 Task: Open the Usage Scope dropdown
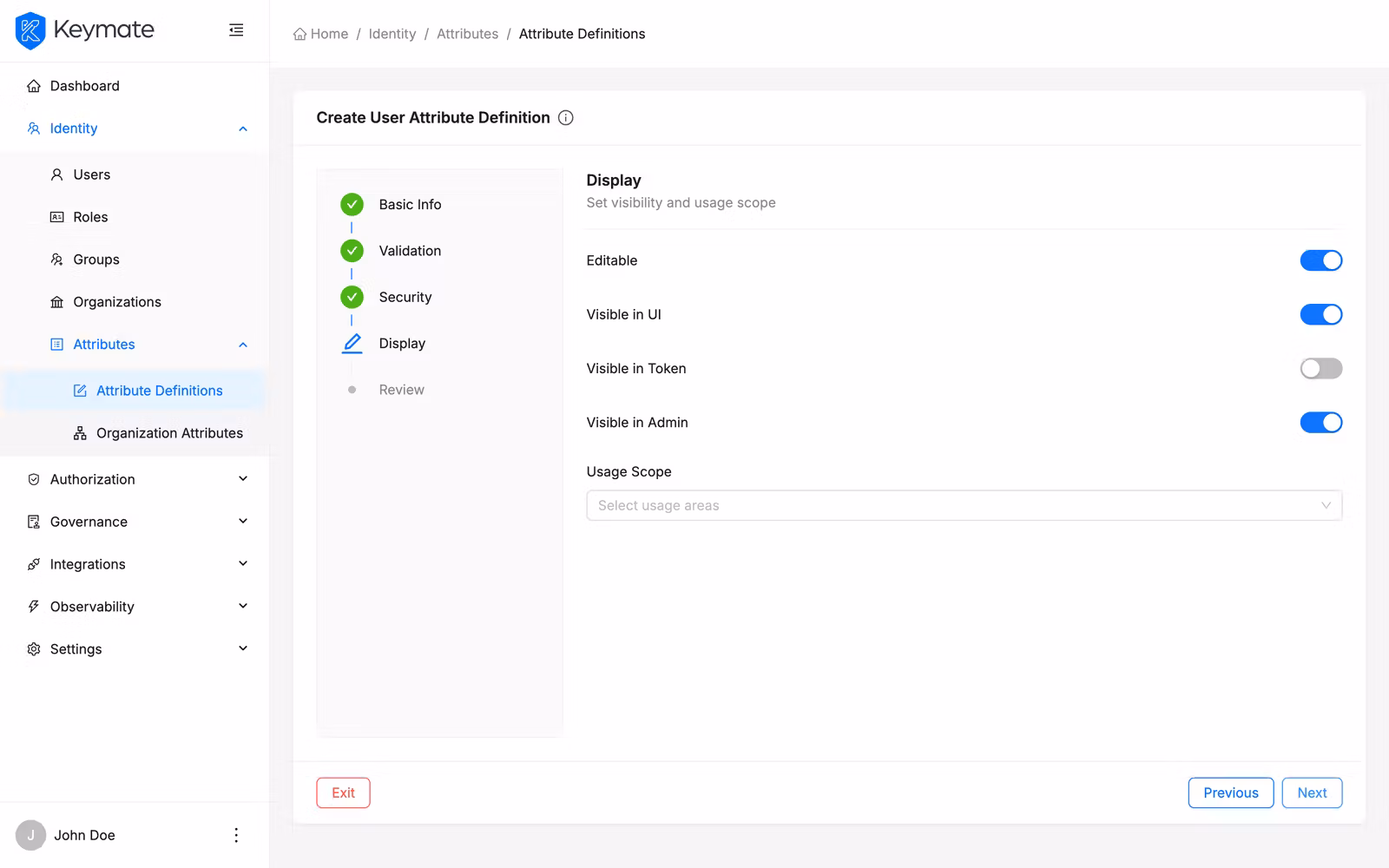click(x=964, y=504)
